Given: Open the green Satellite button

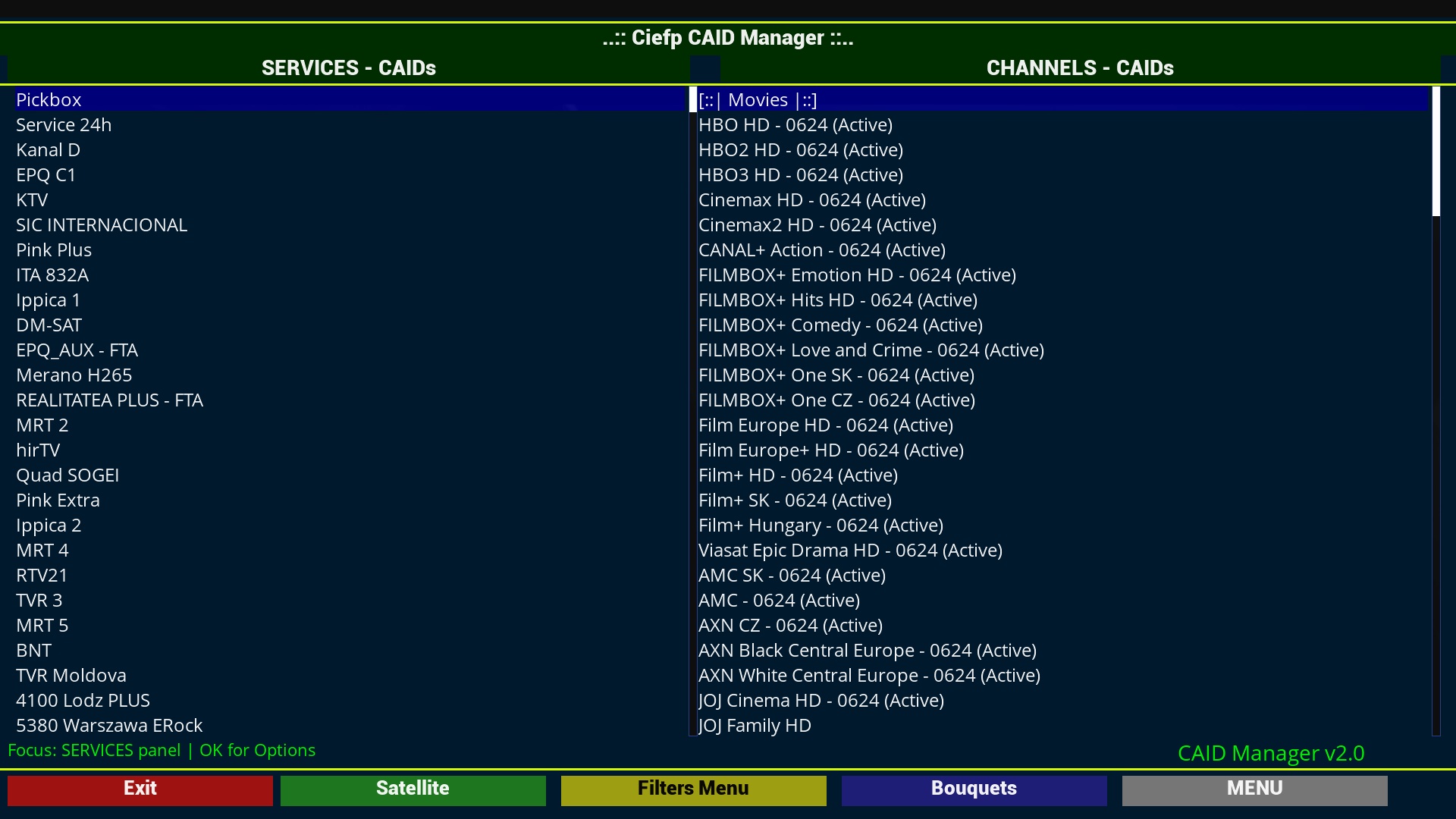Looking at the screenshot, I should point(413,790).
